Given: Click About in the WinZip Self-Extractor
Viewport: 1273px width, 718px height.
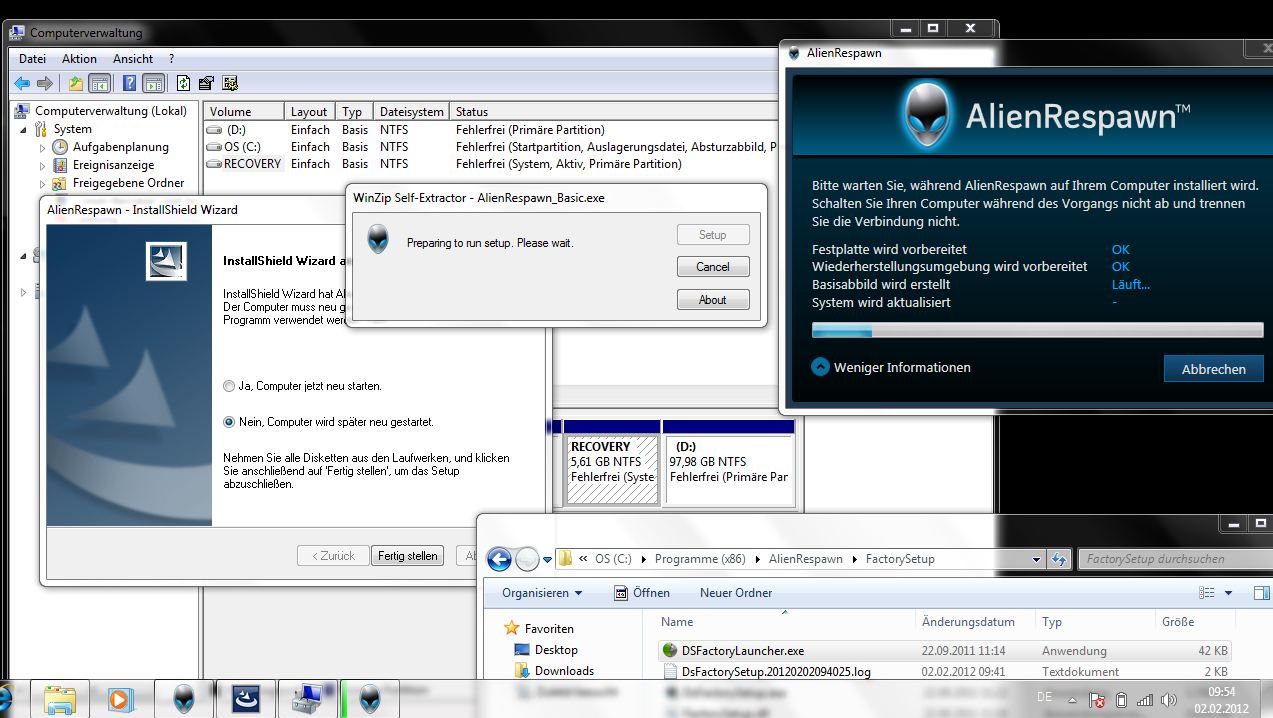Looking at the screenshot, I should (713, 300).
